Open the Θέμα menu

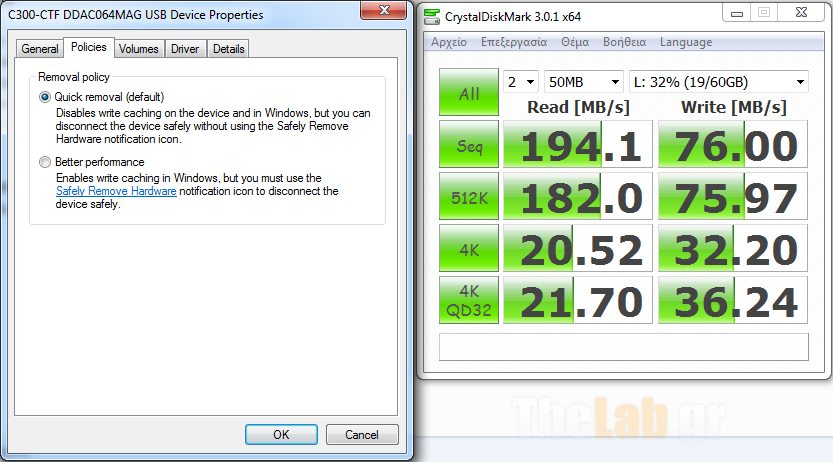pos(575,42)
